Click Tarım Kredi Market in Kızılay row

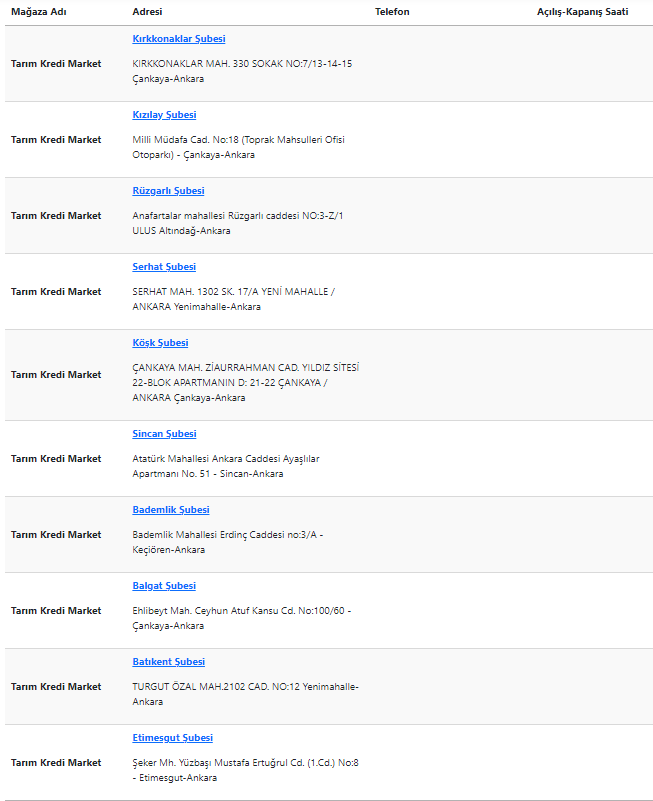point(56,140)
